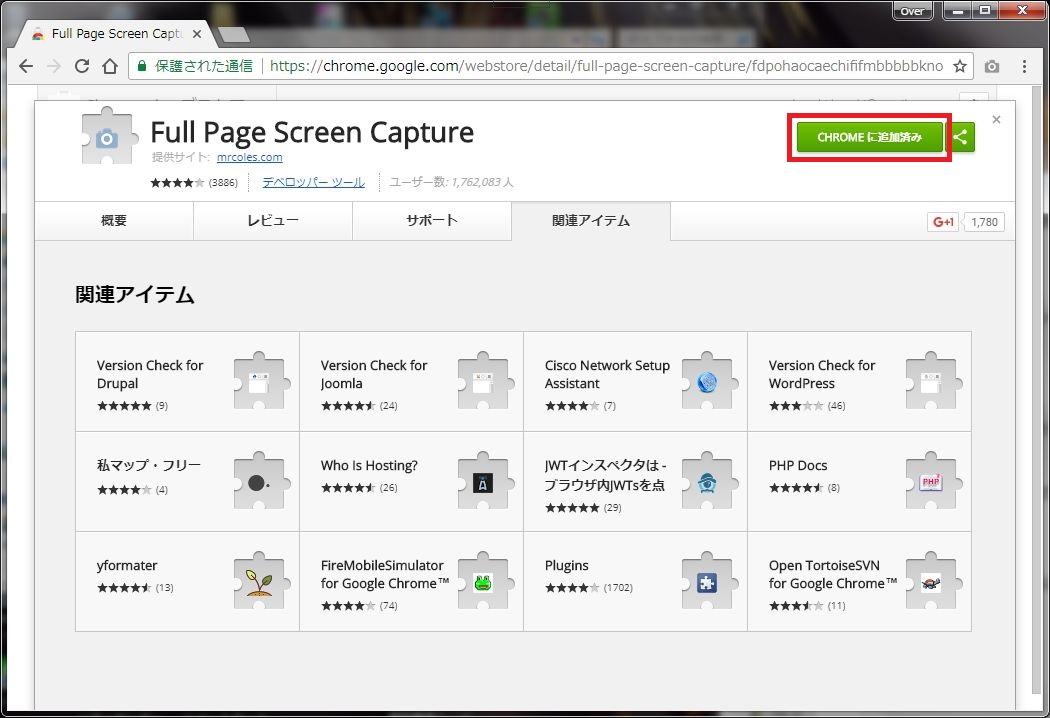The width and height of the screenshot is (1050, 718).
Task: Open the yformater seedling icon
Action: pyautogui.click(x=261, y=580)
